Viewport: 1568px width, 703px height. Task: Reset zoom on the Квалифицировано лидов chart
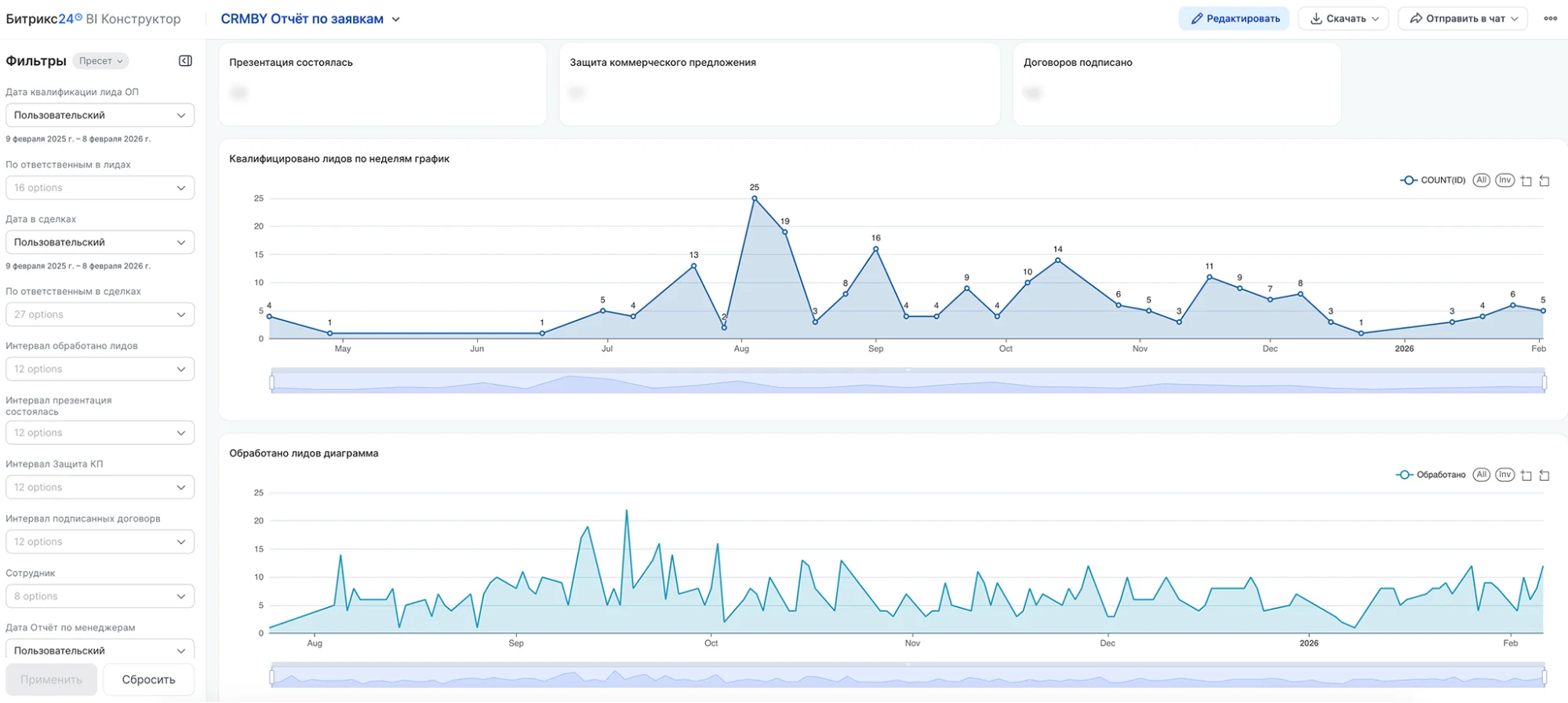[x=1544, y=181]
